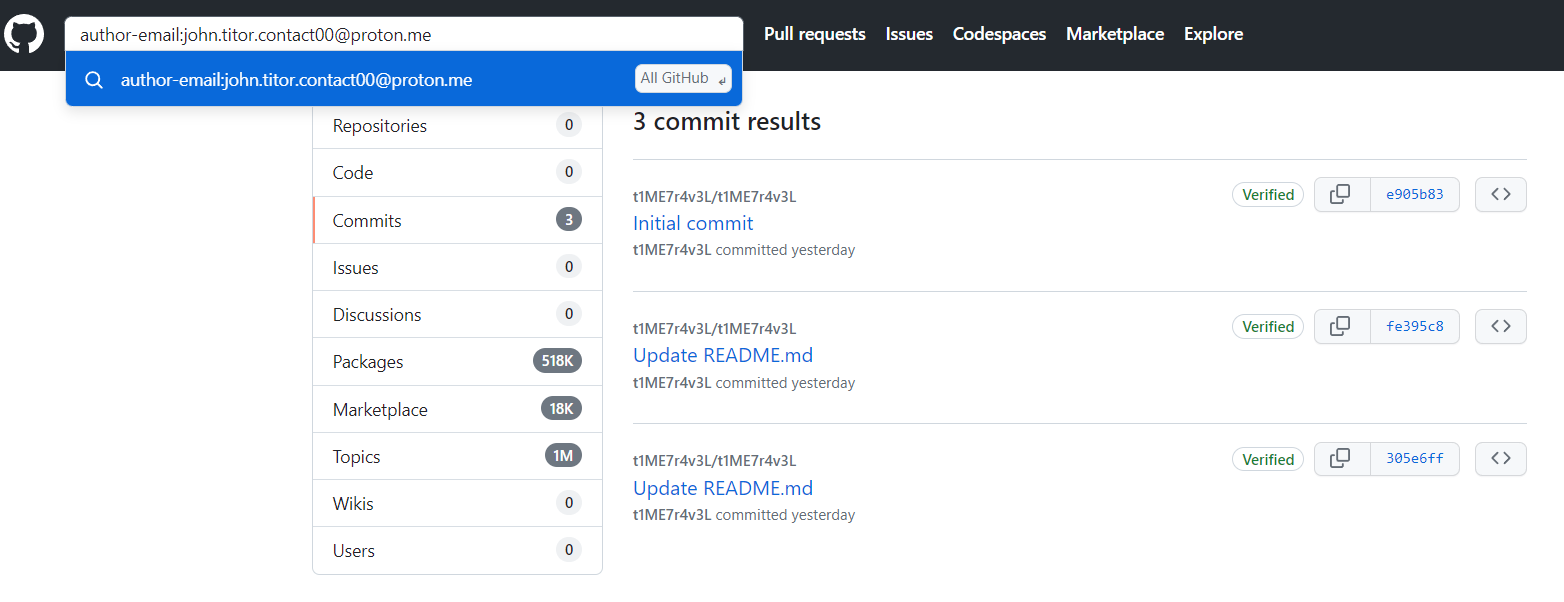The image size is (1564, 602).
Task: Browse repository at commit fe395c8
Action: pyautogui.click(x=1501, y=327)
